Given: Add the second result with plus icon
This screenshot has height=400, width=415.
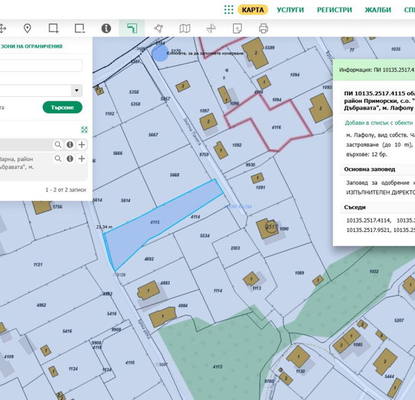Looking at the screenshot, I should pos(82,159).
